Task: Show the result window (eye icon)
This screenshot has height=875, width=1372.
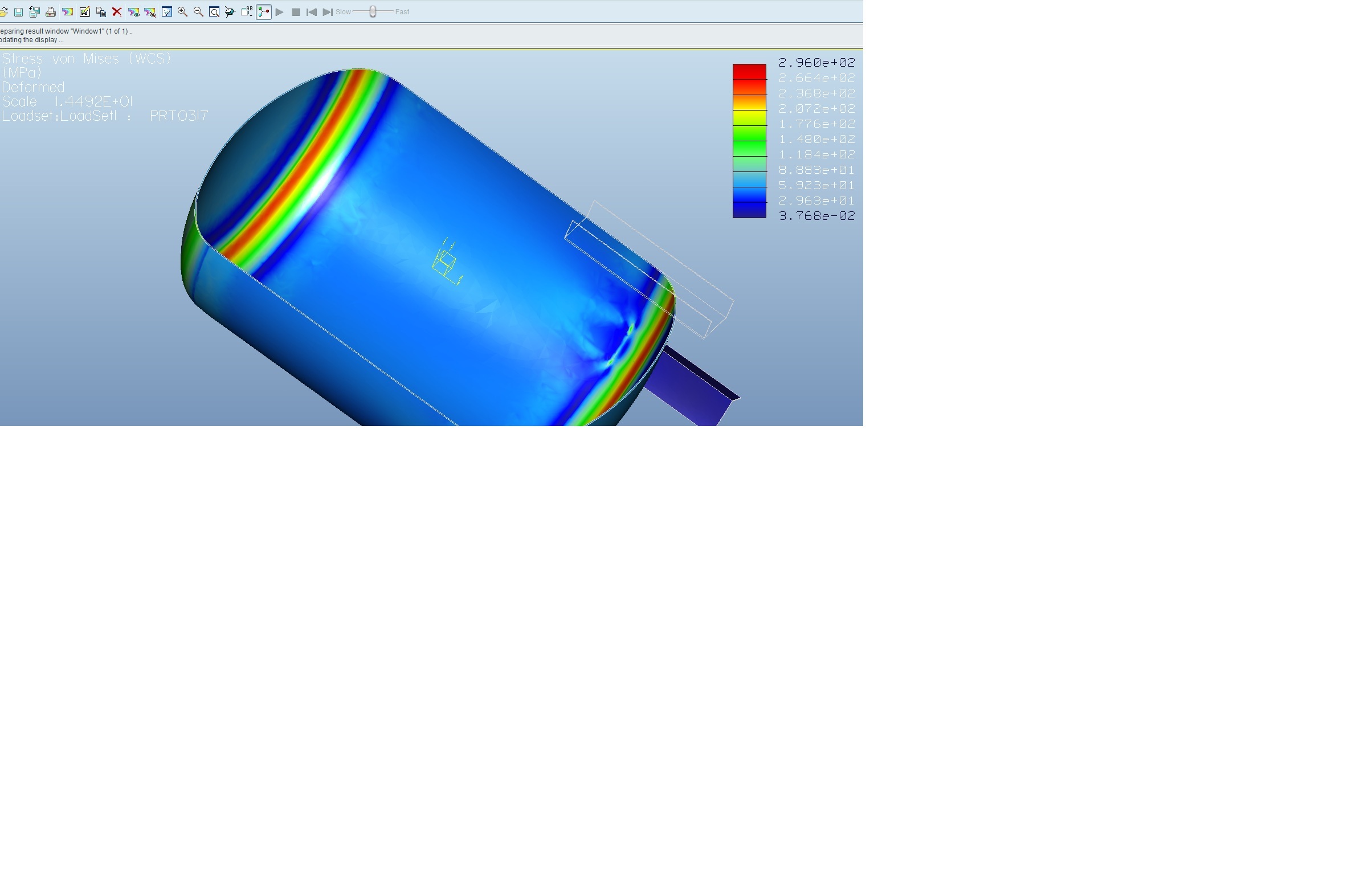Action: [x=134, y=12]
